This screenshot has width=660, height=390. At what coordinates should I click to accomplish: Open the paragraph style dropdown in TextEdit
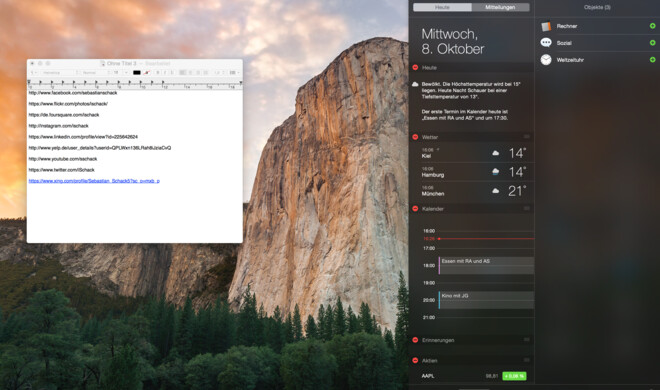pos(34,72)
